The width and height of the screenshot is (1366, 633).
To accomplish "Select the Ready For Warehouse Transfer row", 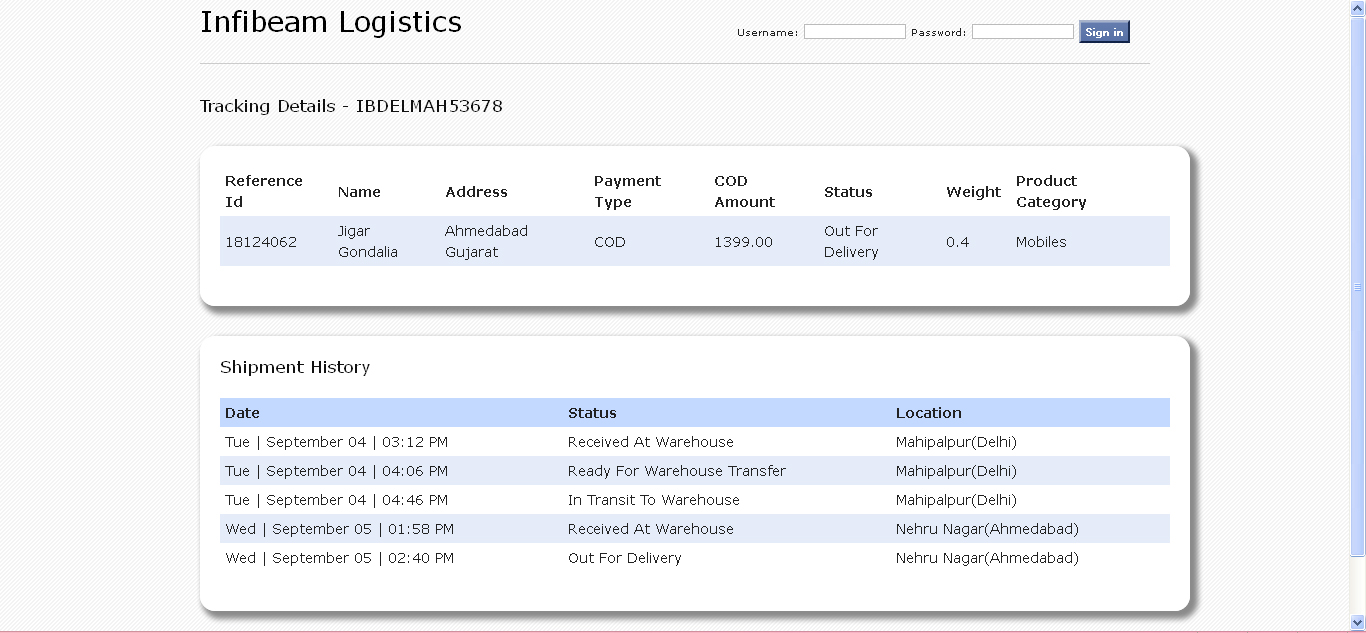I will coord(676,471).
